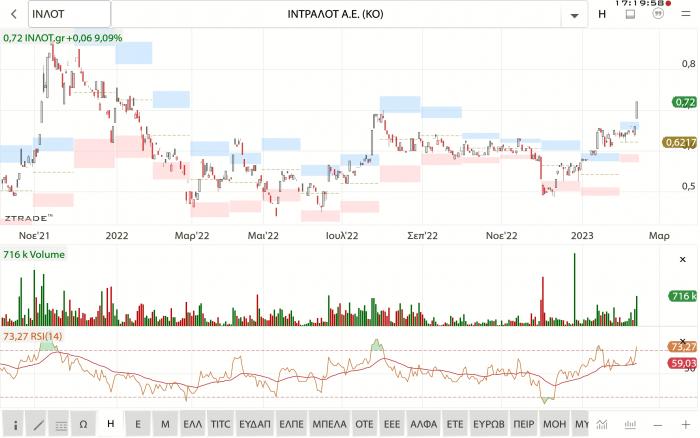Click the INΛOT symbol search field
This screenshot has width=700, height=438.
68,15
